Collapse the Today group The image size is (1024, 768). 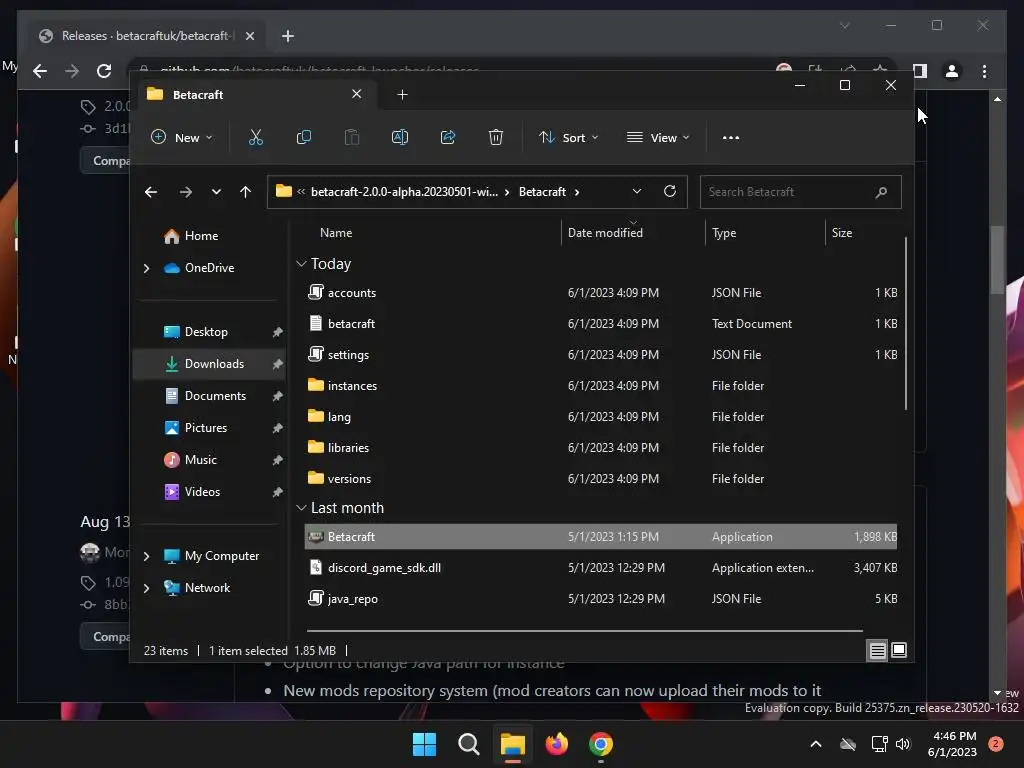tap(301, 264)
